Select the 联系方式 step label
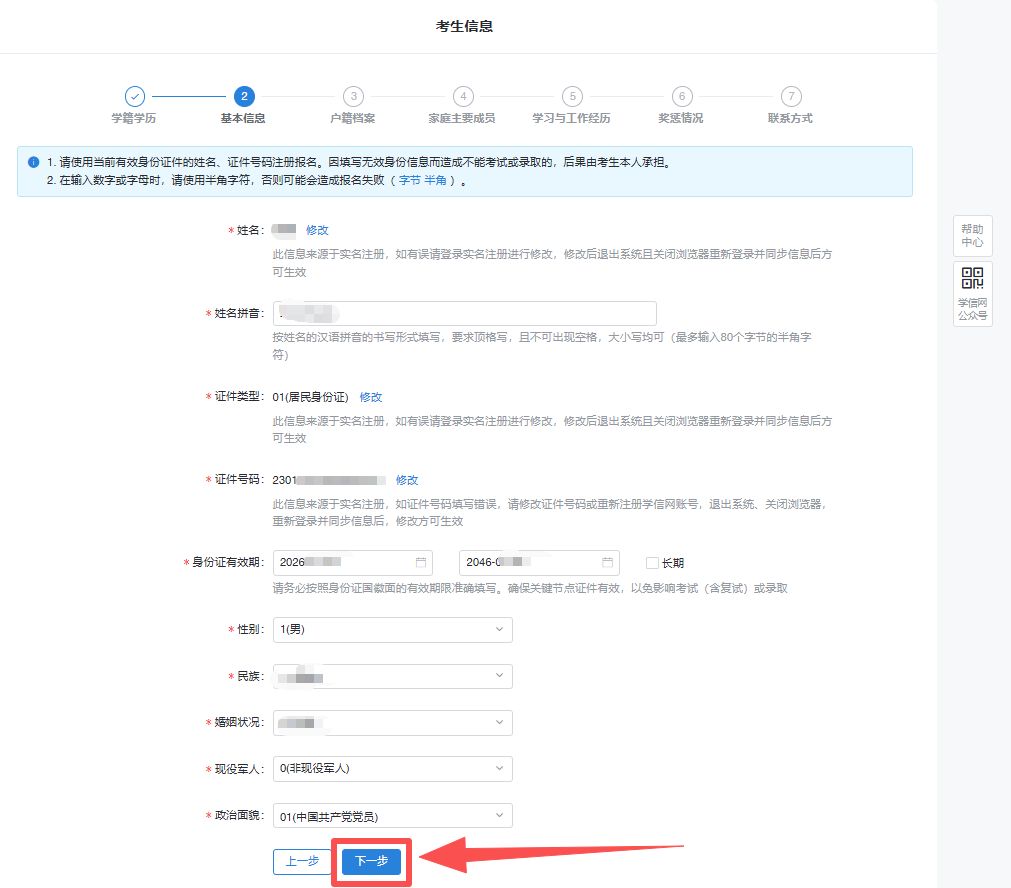 tap(790, 118)
